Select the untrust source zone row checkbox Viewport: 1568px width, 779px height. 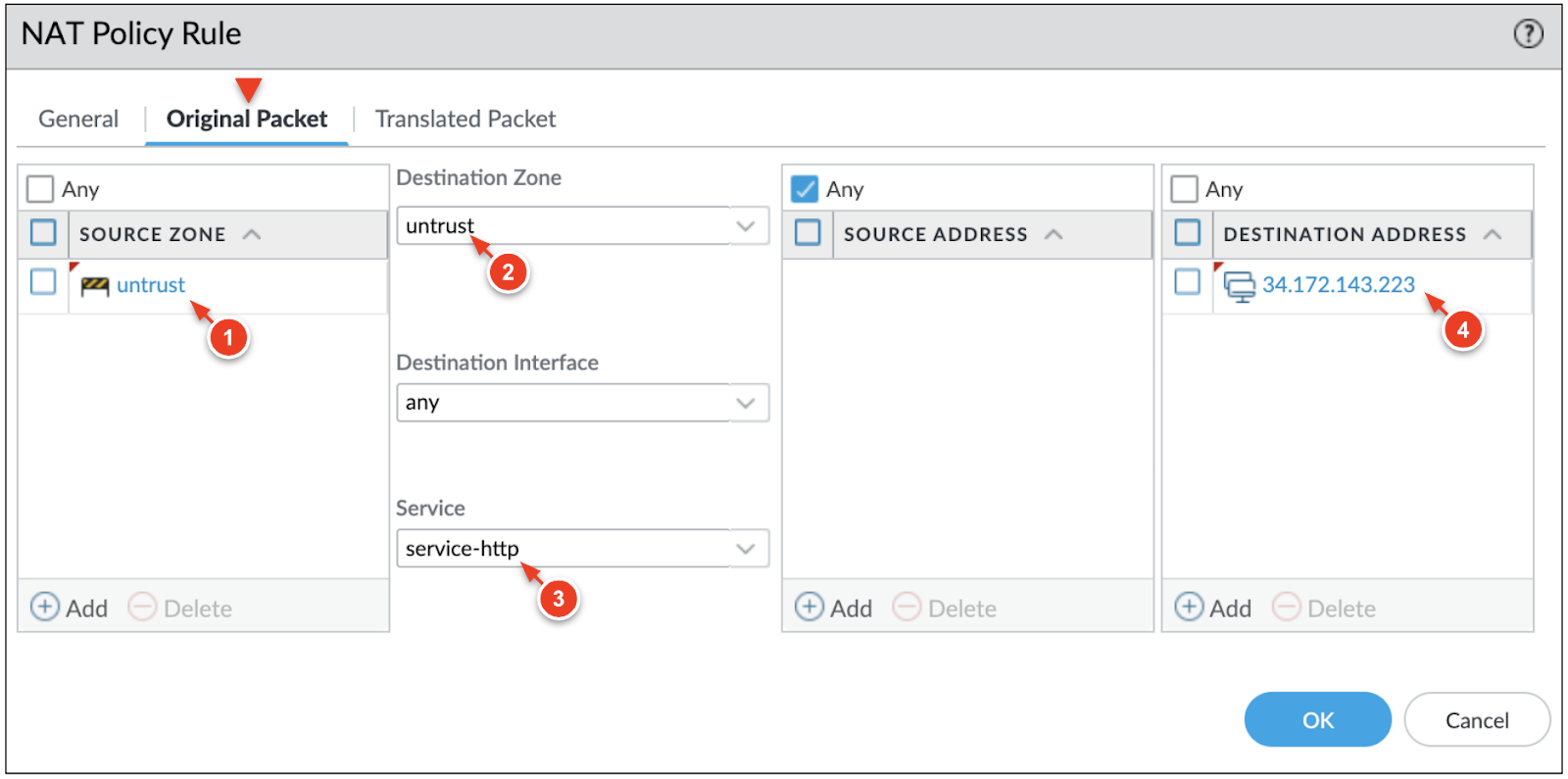click(43, 282)
